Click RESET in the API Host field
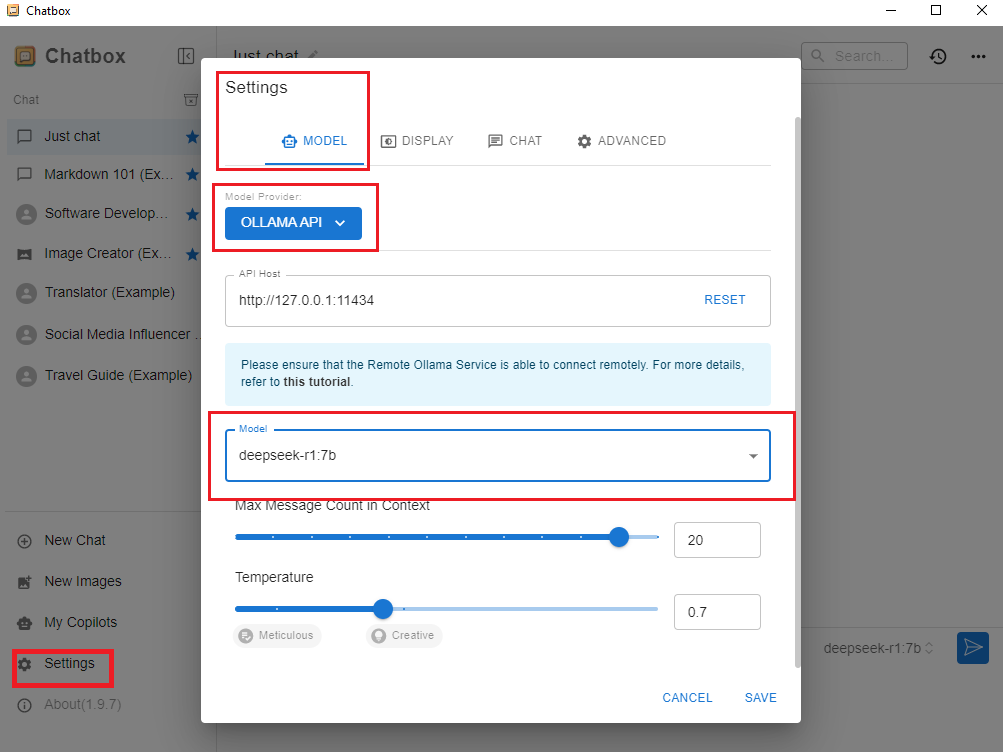 [x=725, y=300]
